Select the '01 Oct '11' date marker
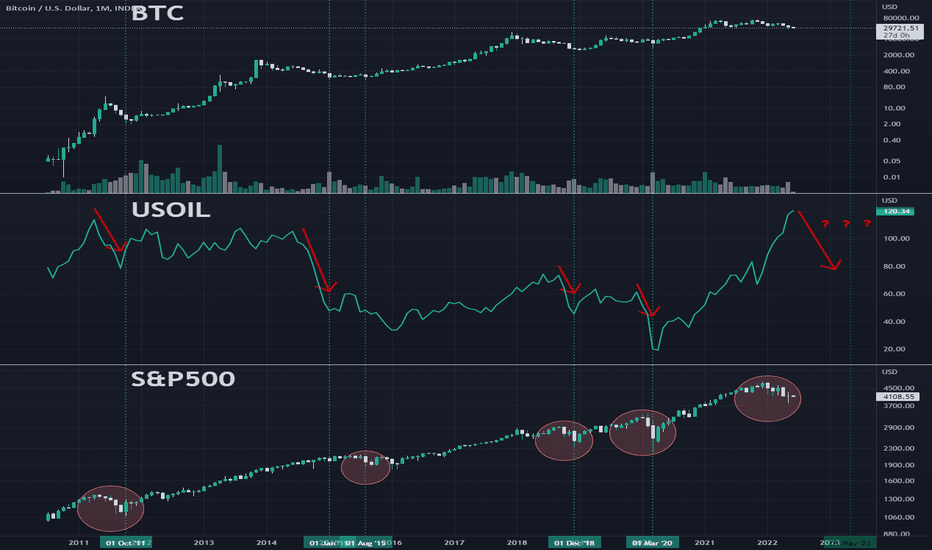Viewport: 932px width, 550px height. [125, 542]
